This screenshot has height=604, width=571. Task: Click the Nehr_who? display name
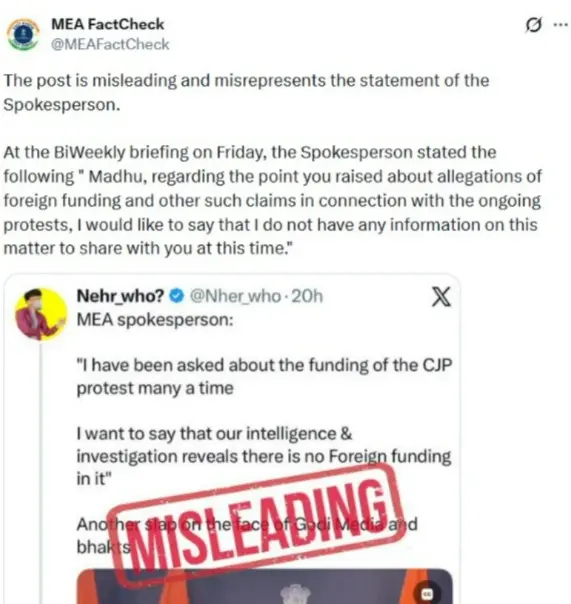[121, 296]
